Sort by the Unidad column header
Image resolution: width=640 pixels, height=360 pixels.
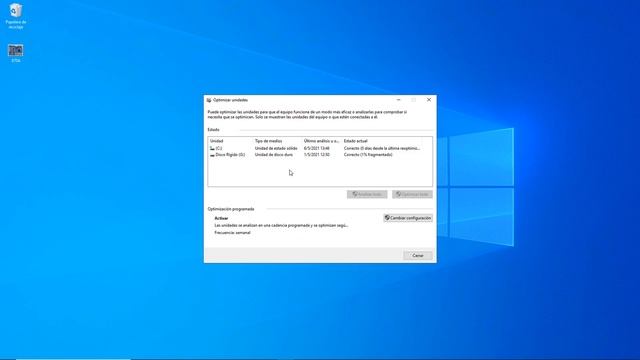tap(217, 141)
